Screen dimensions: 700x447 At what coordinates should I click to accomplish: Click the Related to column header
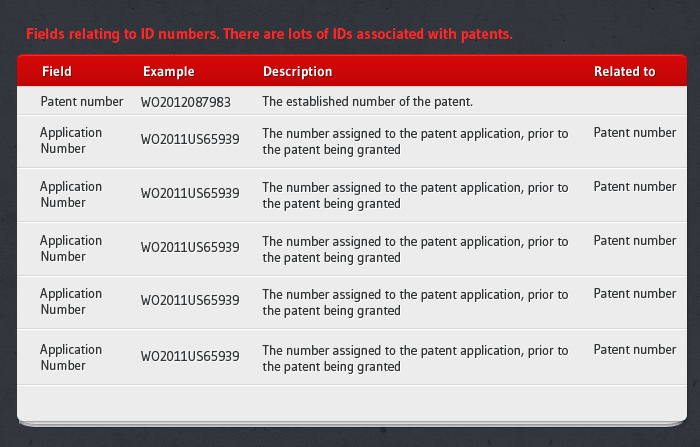click(x=624, y=72)
